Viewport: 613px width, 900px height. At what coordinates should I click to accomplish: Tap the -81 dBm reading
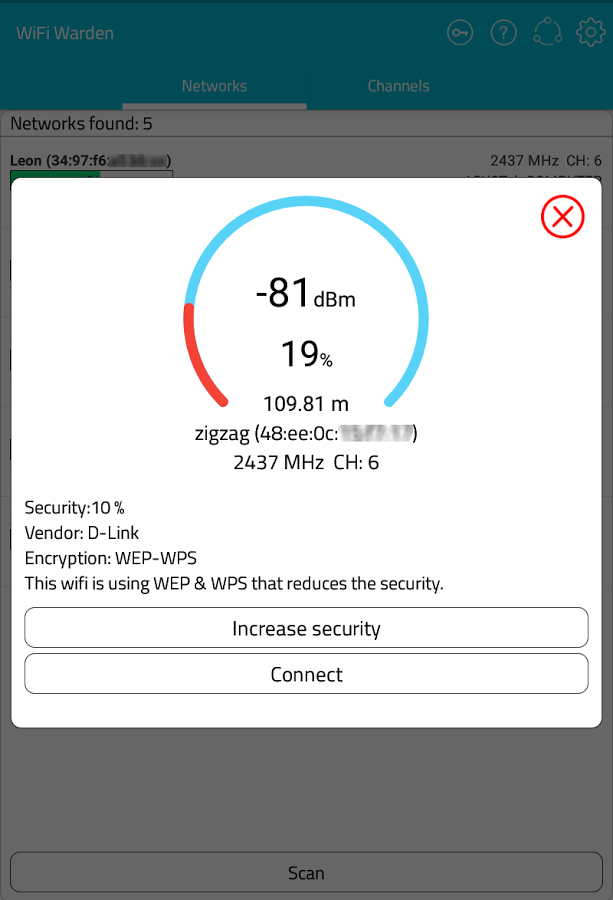306,293
